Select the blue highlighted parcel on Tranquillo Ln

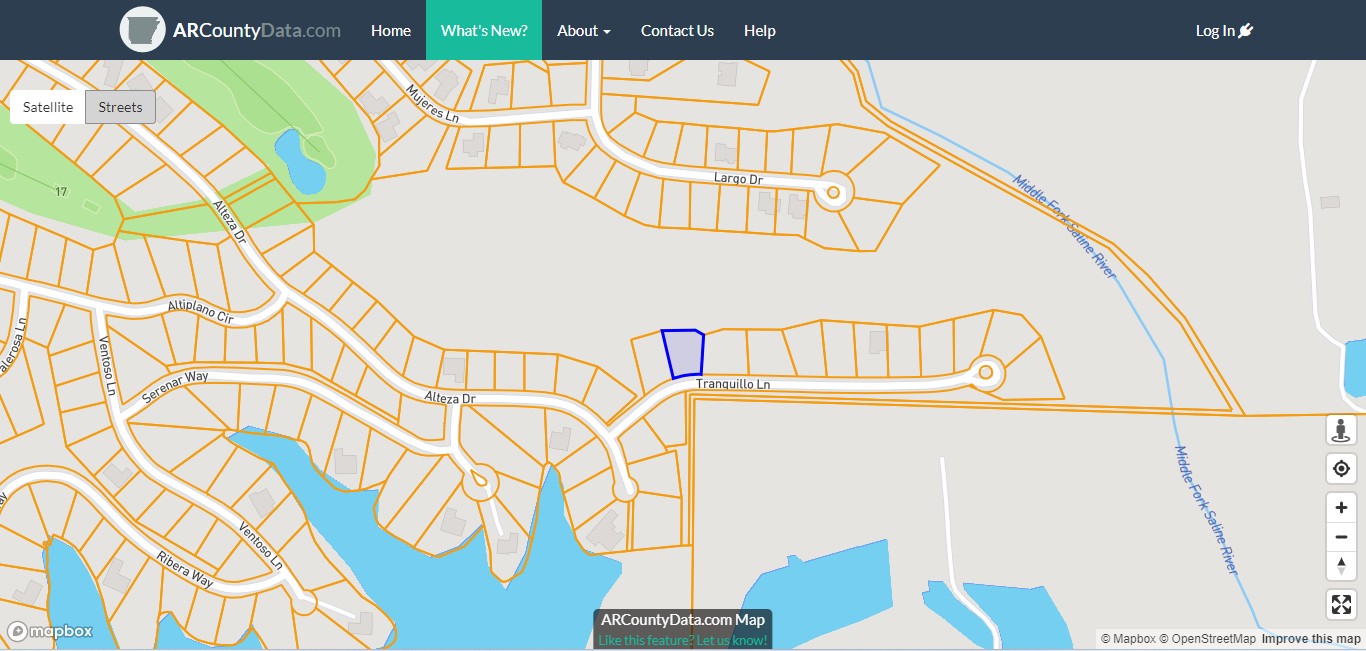pos(684,354)
